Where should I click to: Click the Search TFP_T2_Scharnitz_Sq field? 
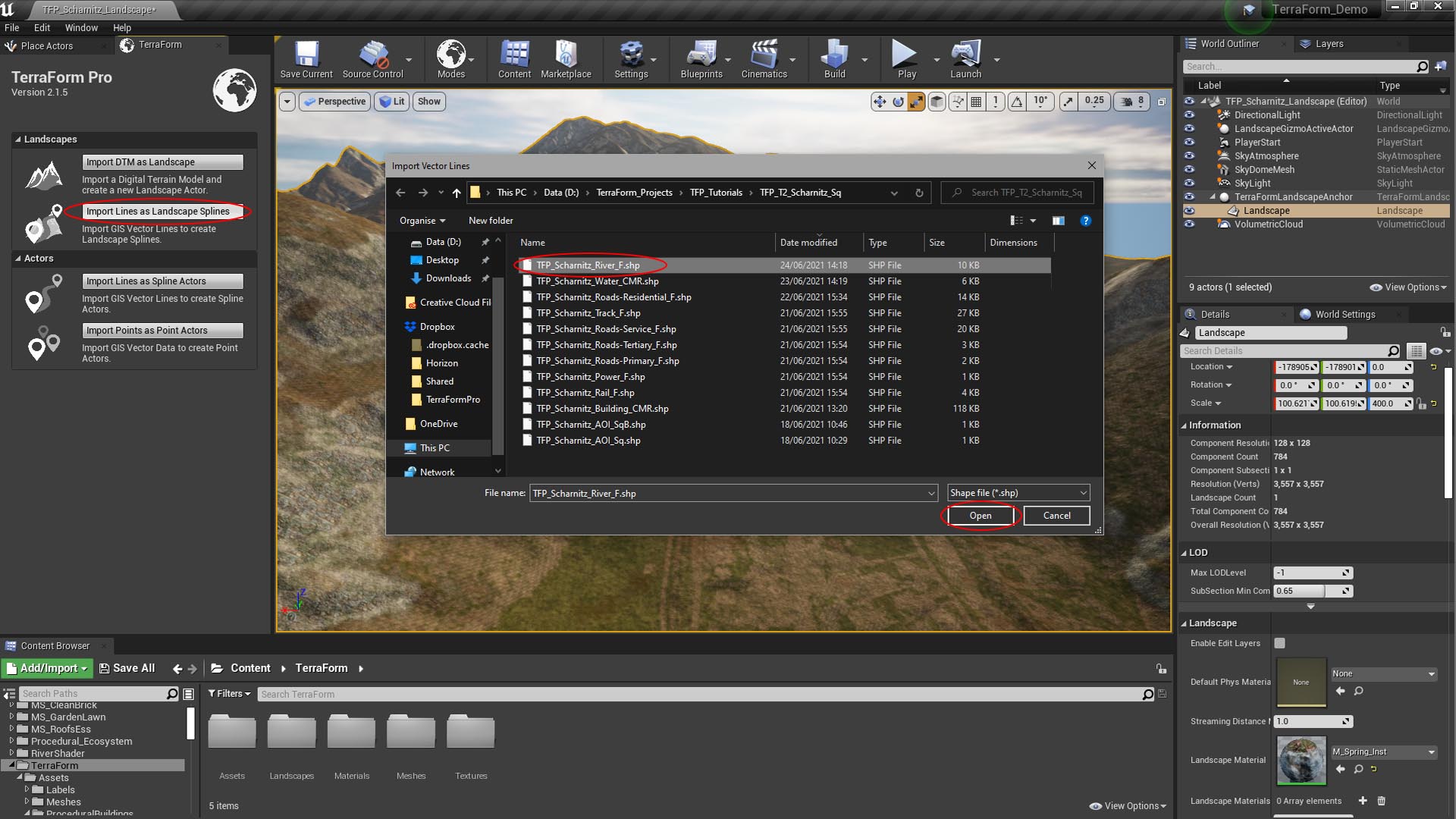point(1018,193)
